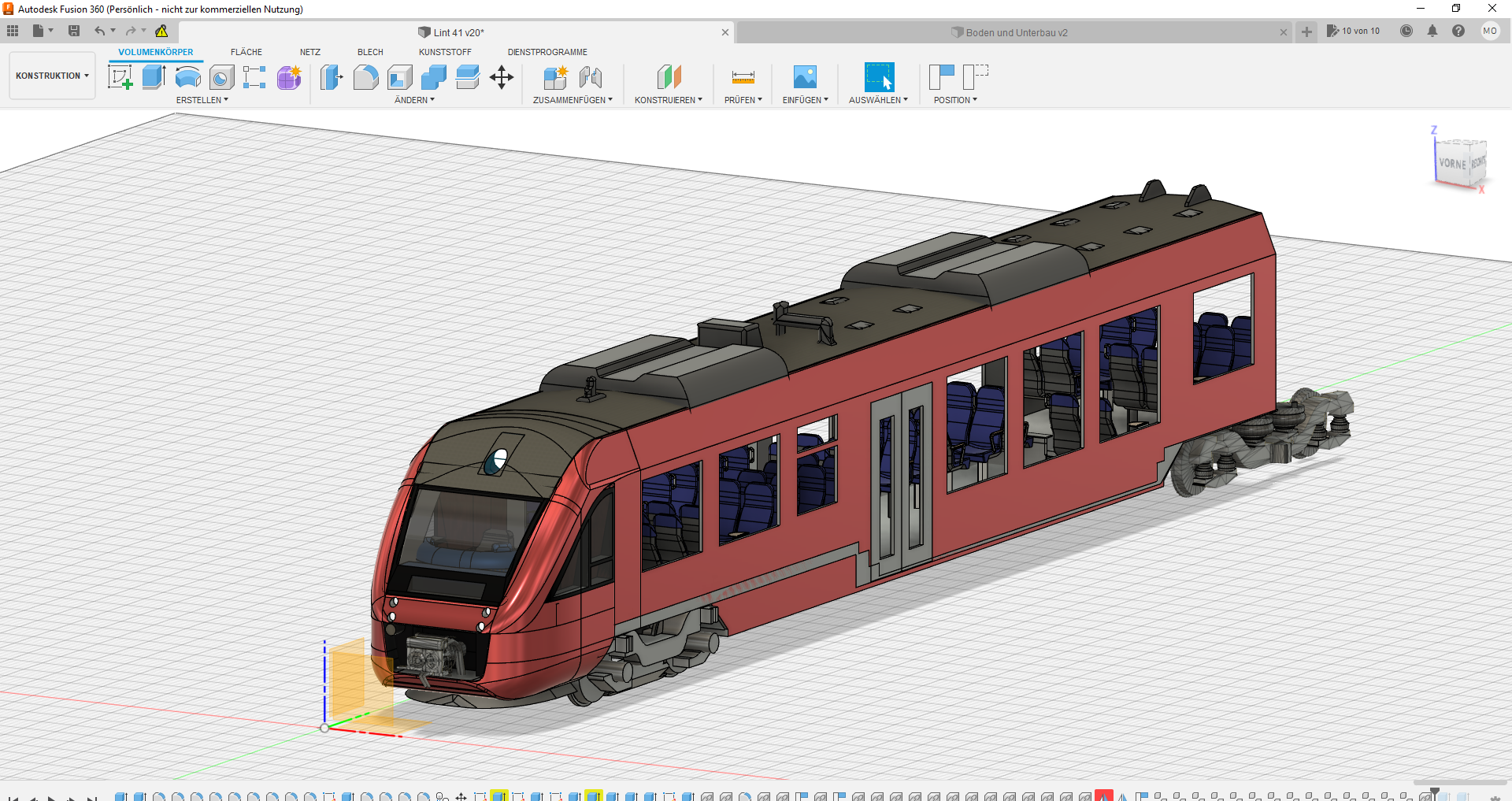
Task: Select the Press Pull tool
Action: coord(332,77)
